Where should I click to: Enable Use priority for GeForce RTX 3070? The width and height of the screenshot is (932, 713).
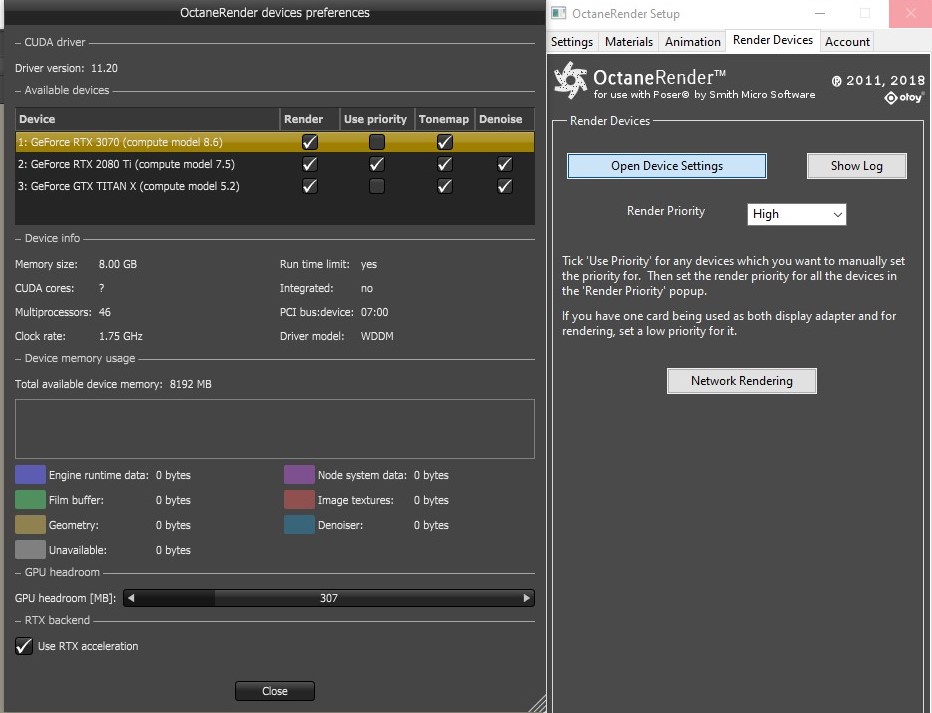[377, 142]
